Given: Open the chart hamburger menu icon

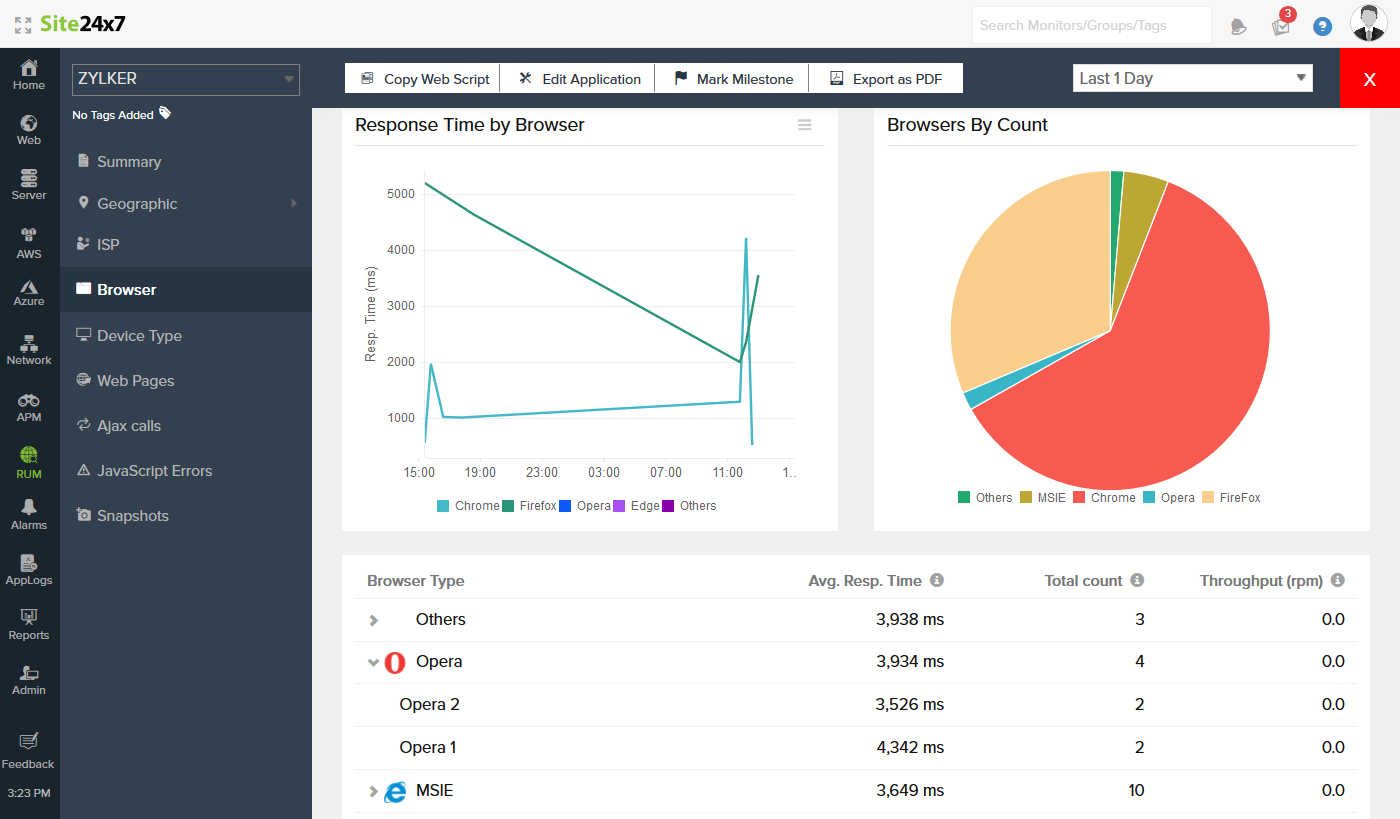Looking at the screenshot, I should coord(804,125).
